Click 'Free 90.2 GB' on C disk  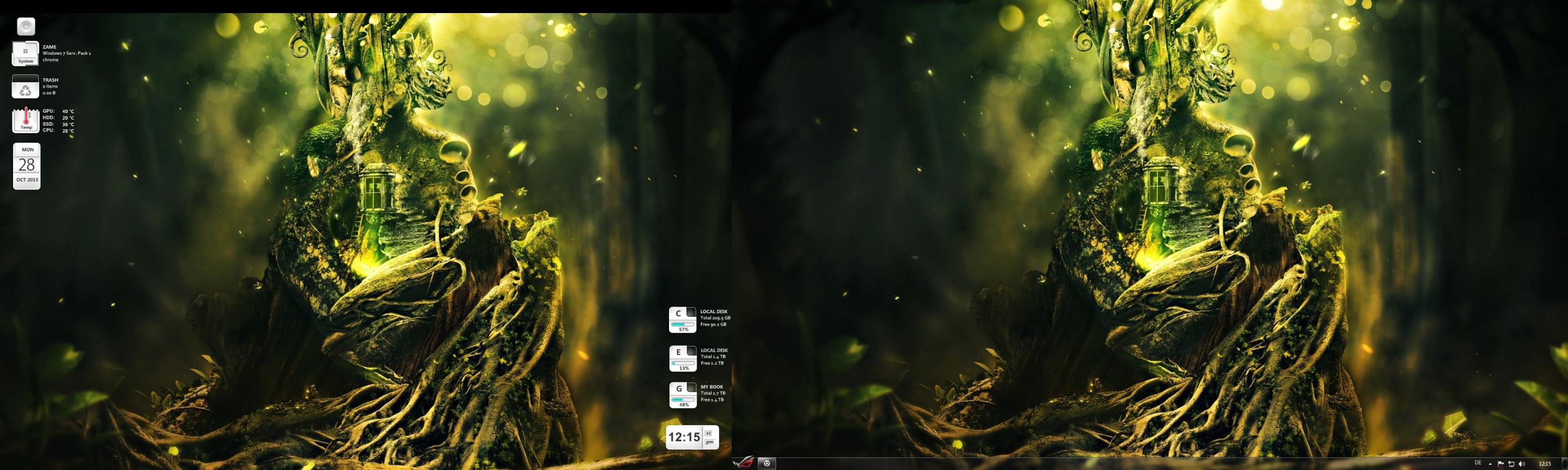(713, 324)
